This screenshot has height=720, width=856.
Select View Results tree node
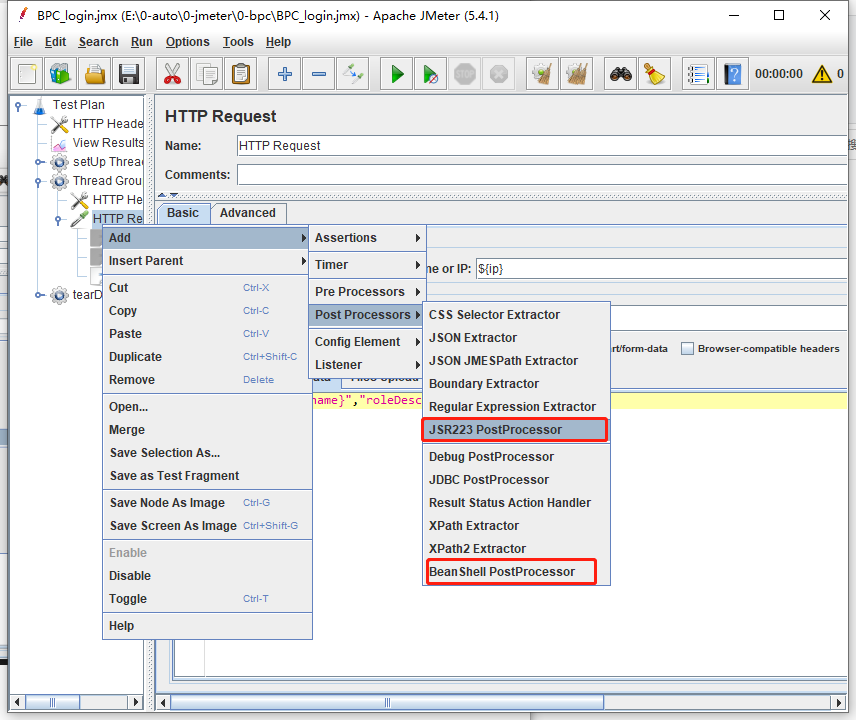click(x=108, y=143)
